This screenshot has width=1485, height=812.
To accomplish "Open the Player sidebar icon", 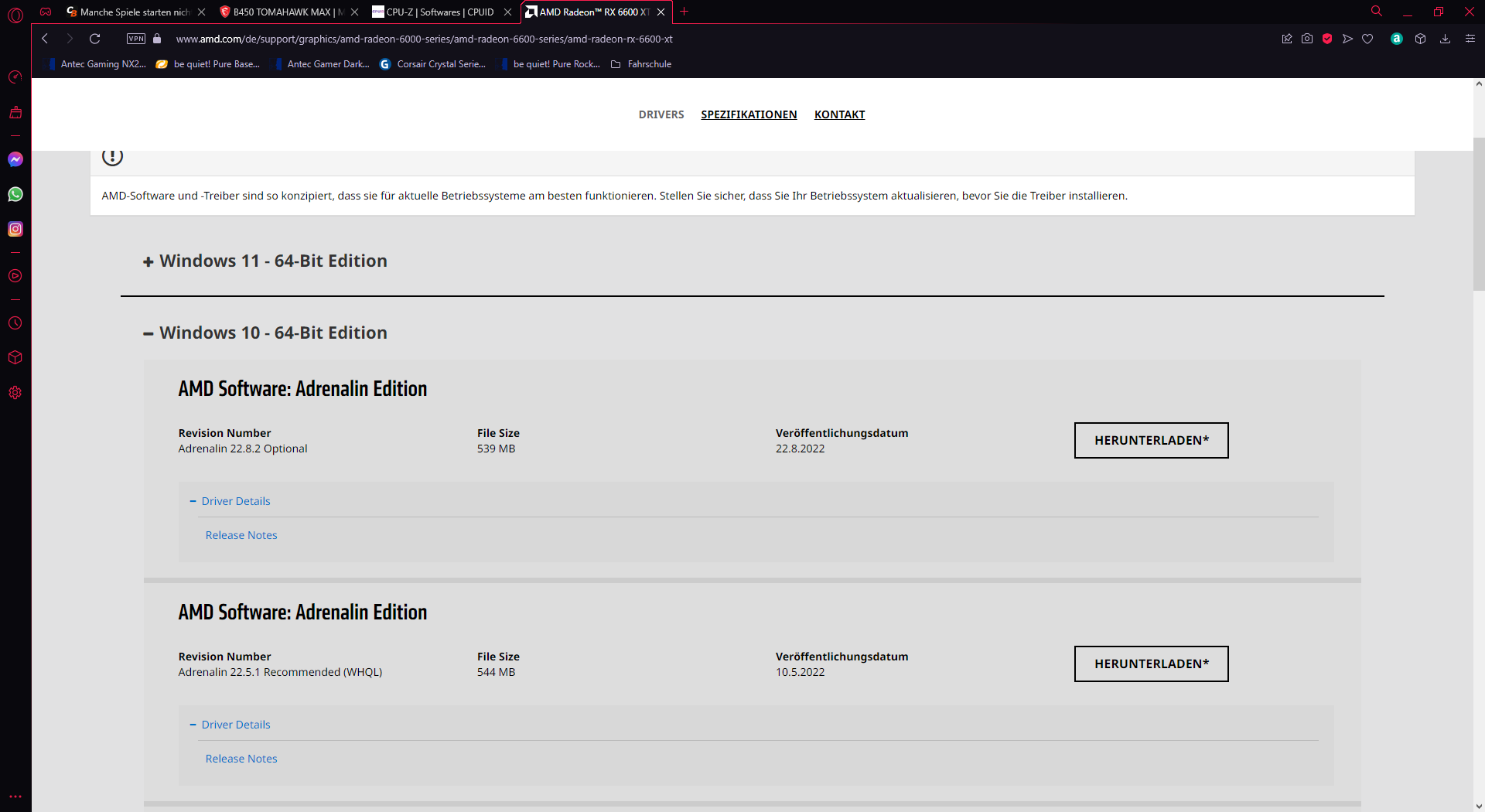I will (x=15, y=276).
